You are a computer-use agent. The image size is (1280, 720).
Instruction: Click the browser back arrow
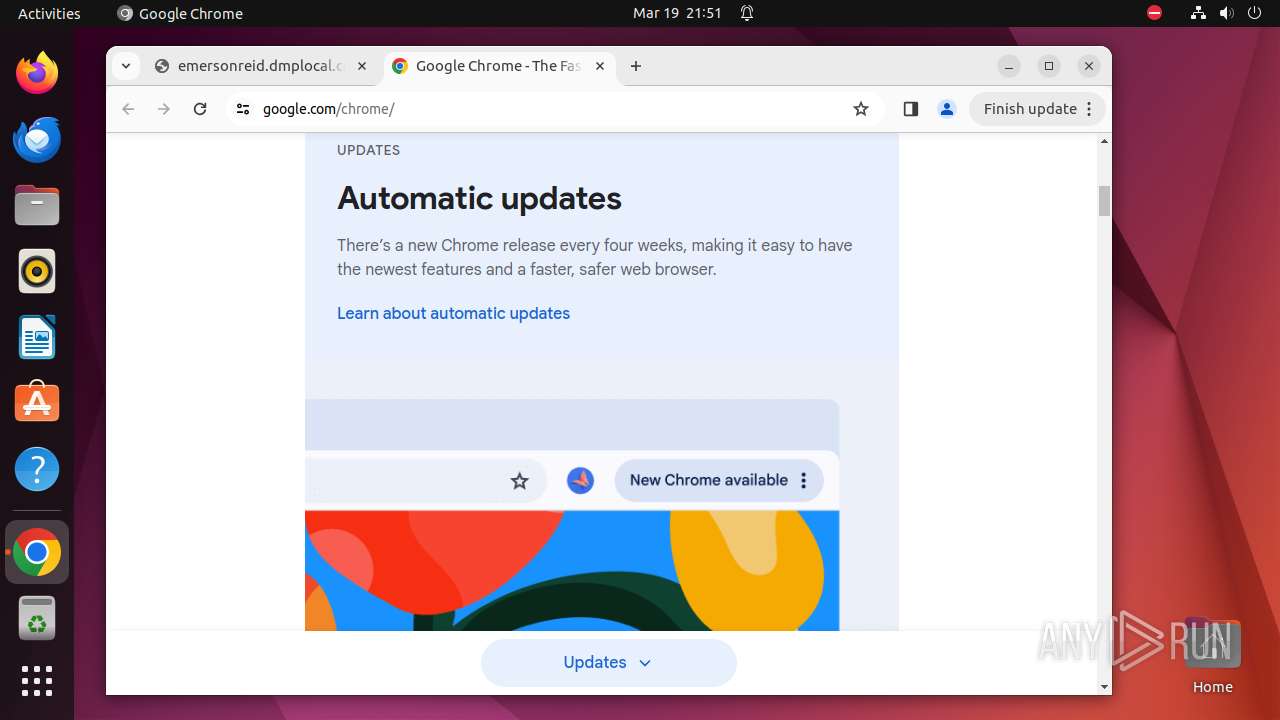[128, 109]
